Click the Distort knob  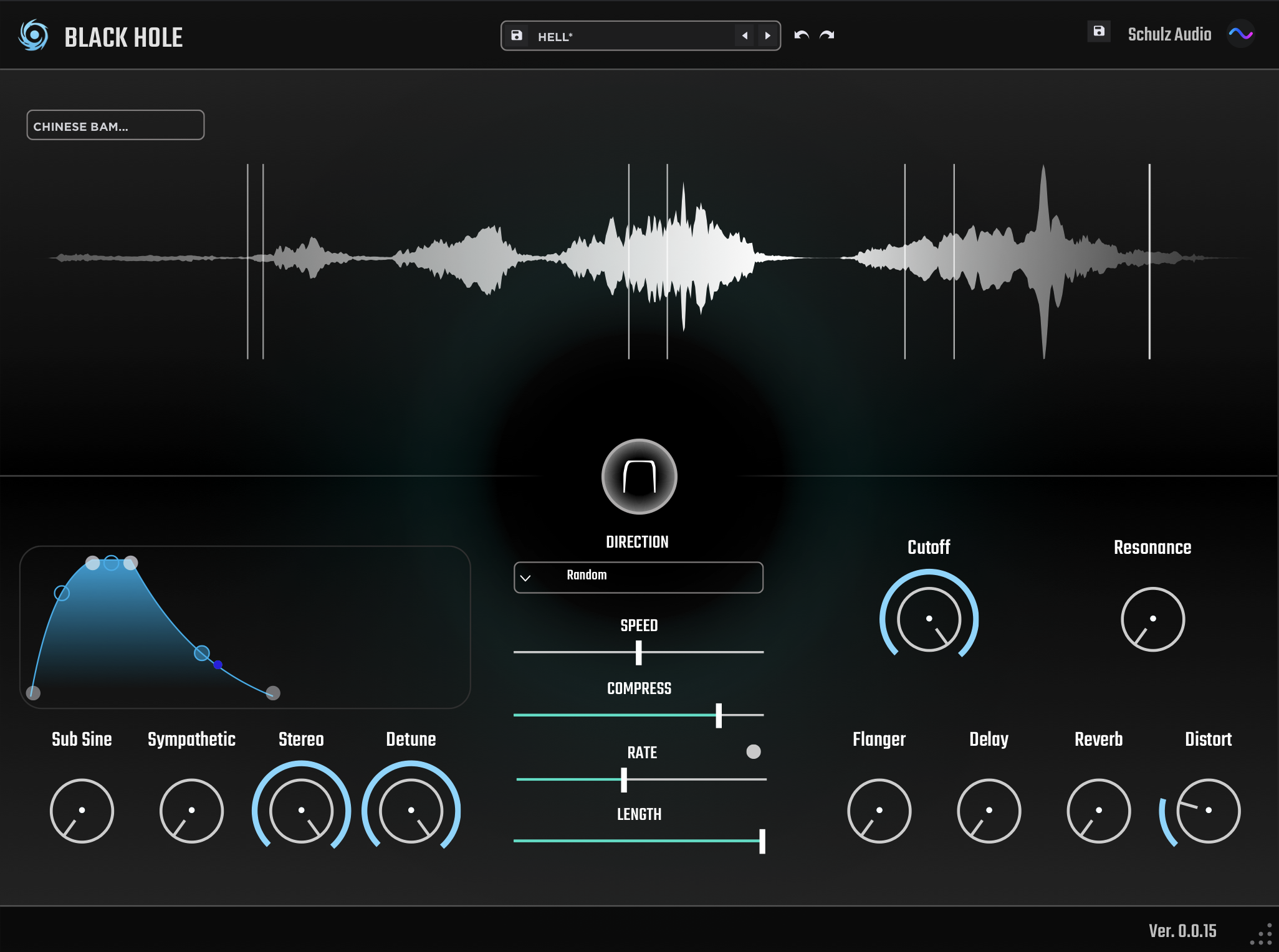point(1208,810)
